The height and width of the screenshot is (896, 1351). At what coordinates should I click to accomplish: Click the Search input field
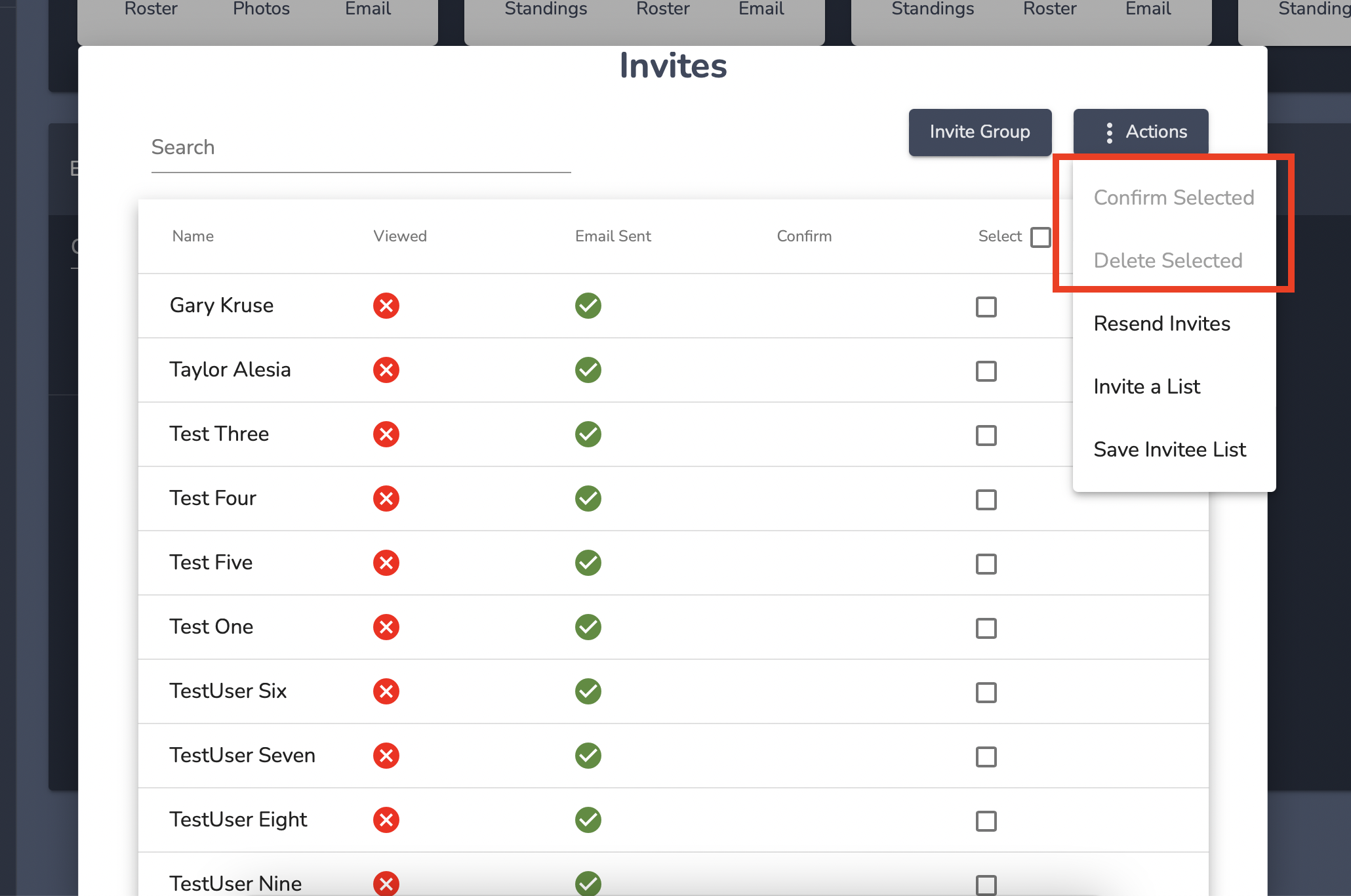[x=361, y=148]
